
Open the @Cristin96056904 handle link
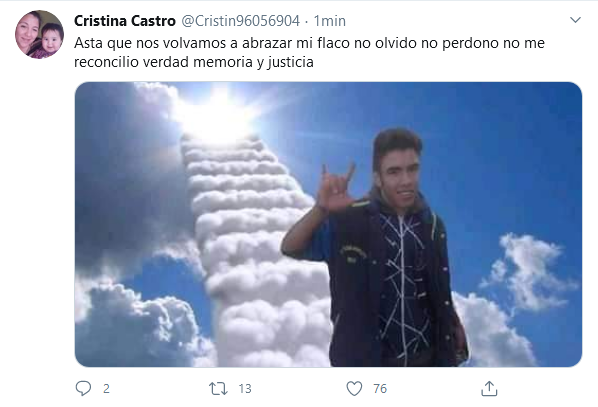coord(240,21)
